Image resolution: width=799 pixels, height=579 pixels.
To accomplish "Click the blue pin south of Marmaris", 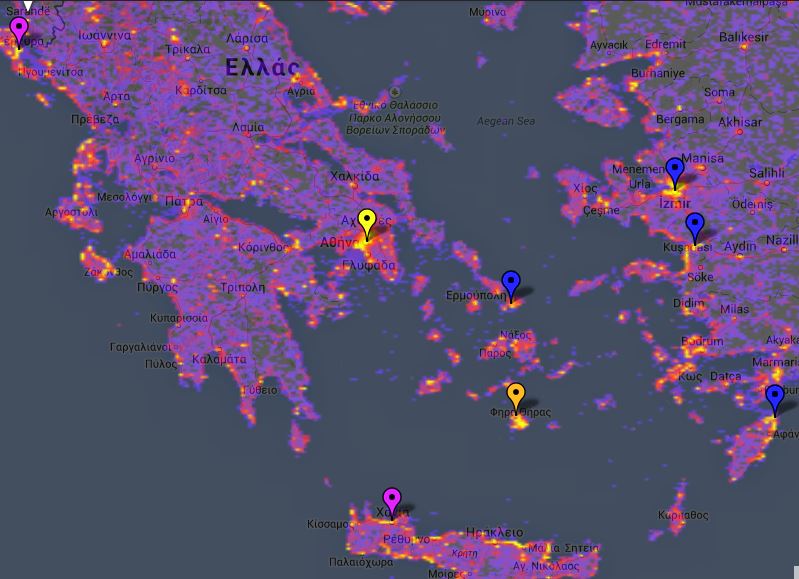I will click(774, 397).
